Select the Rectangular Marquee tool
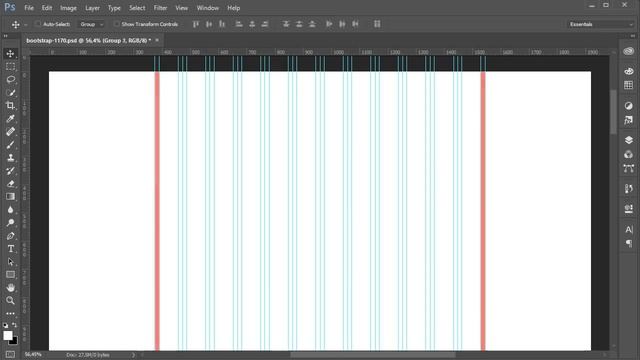This screenshot has height=360, width=640. (x=11, y=67)
